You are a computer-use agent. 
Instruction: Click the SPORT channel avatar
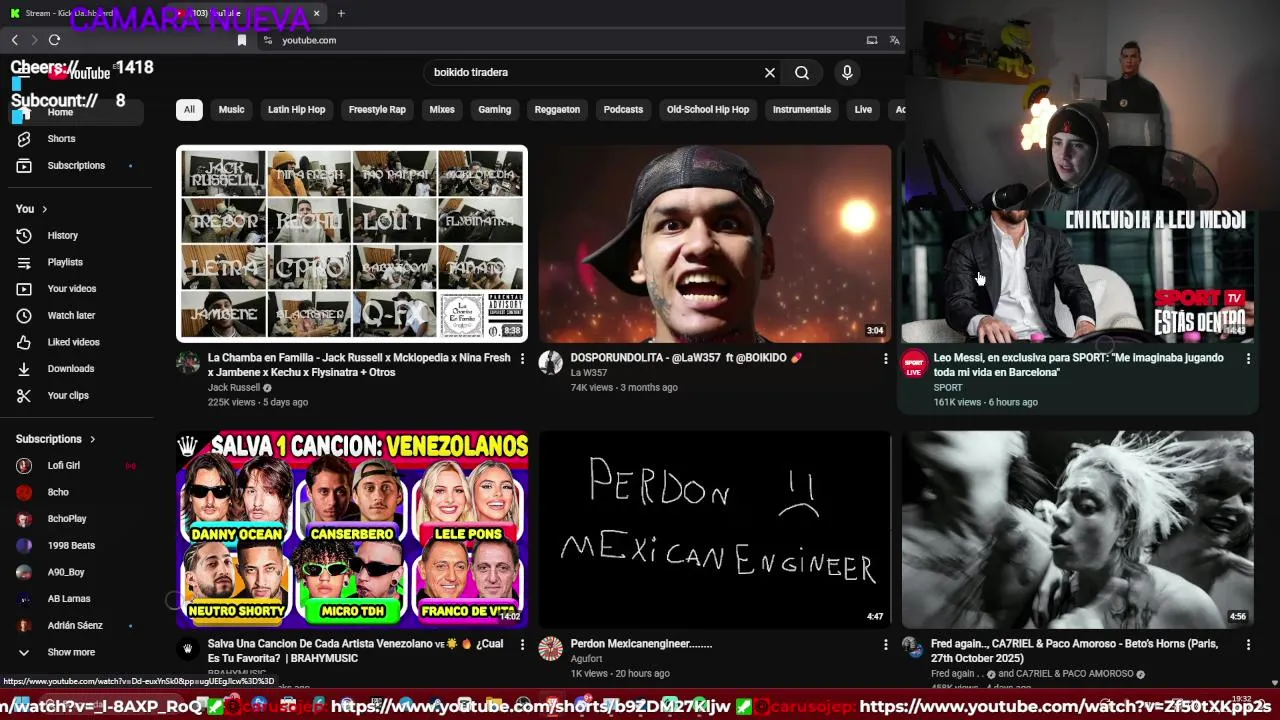point(914,364)
